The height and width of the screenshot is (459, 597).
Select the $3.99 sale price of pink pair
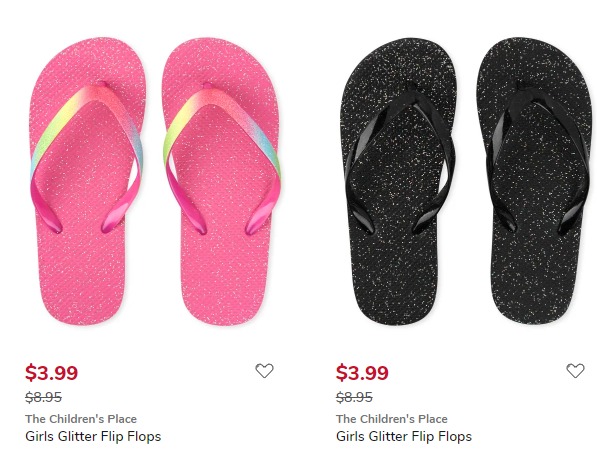(x=51, y=372)
